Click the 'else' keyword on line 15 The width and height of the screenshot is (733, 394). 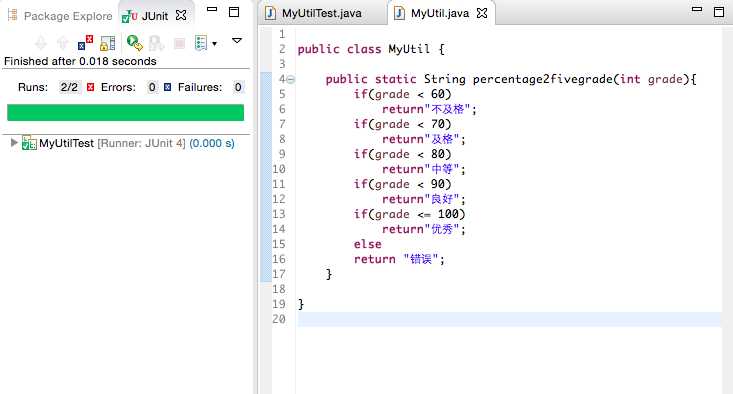point(367,244)
